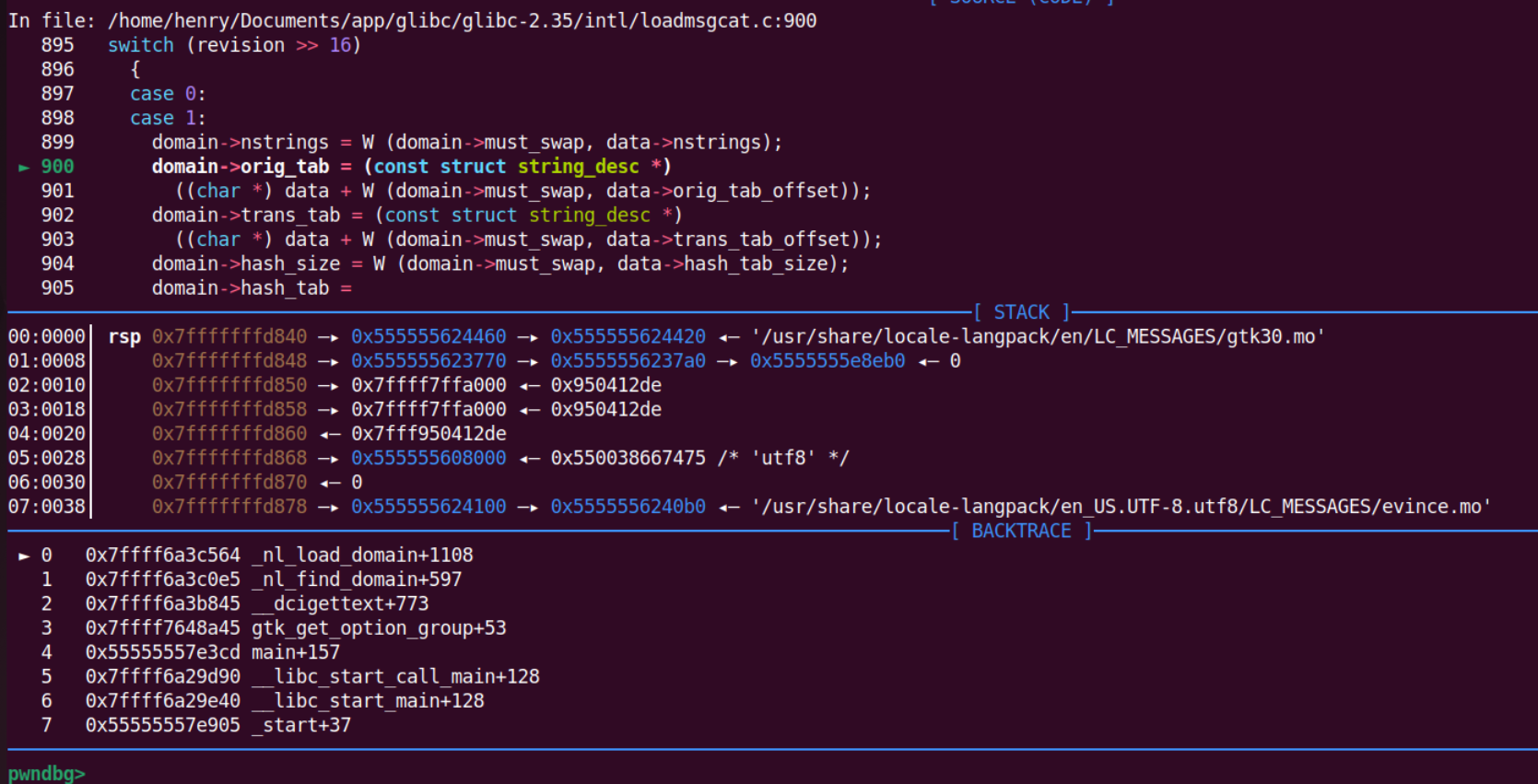Select stack address 0x7fffffffd840
Image resolution: width=1538 pixels, height=784 pixels.
(229, 337)
